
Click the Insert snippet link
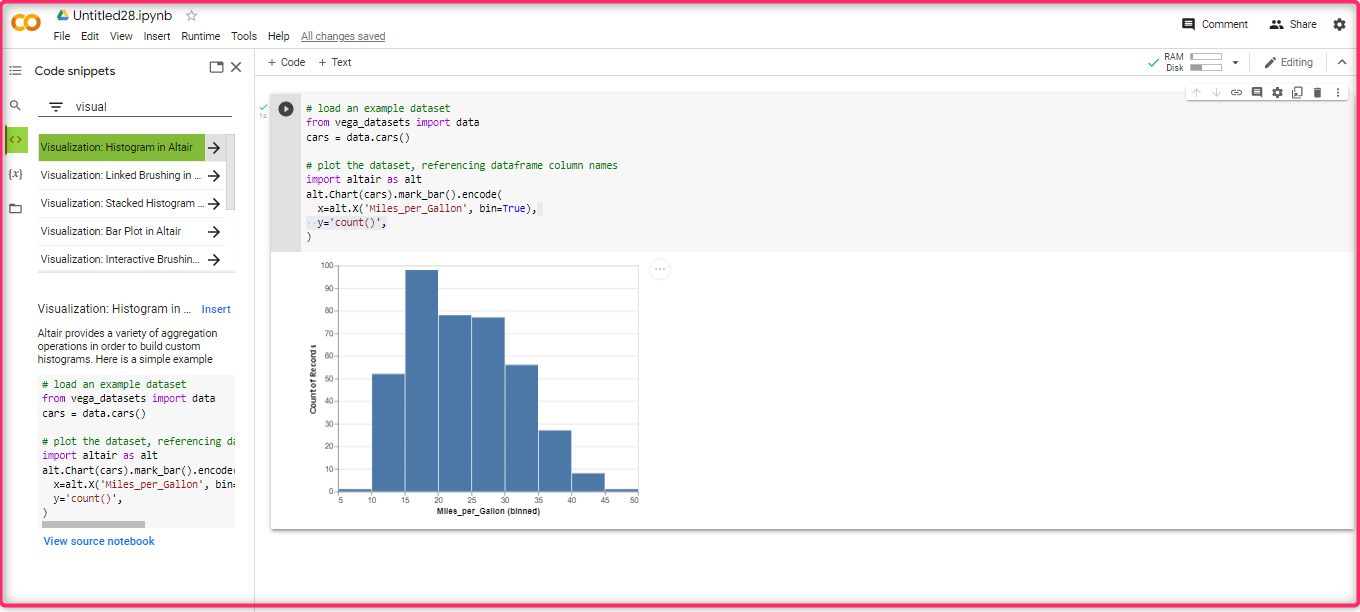pyautogui.click(x=216, y=310)
